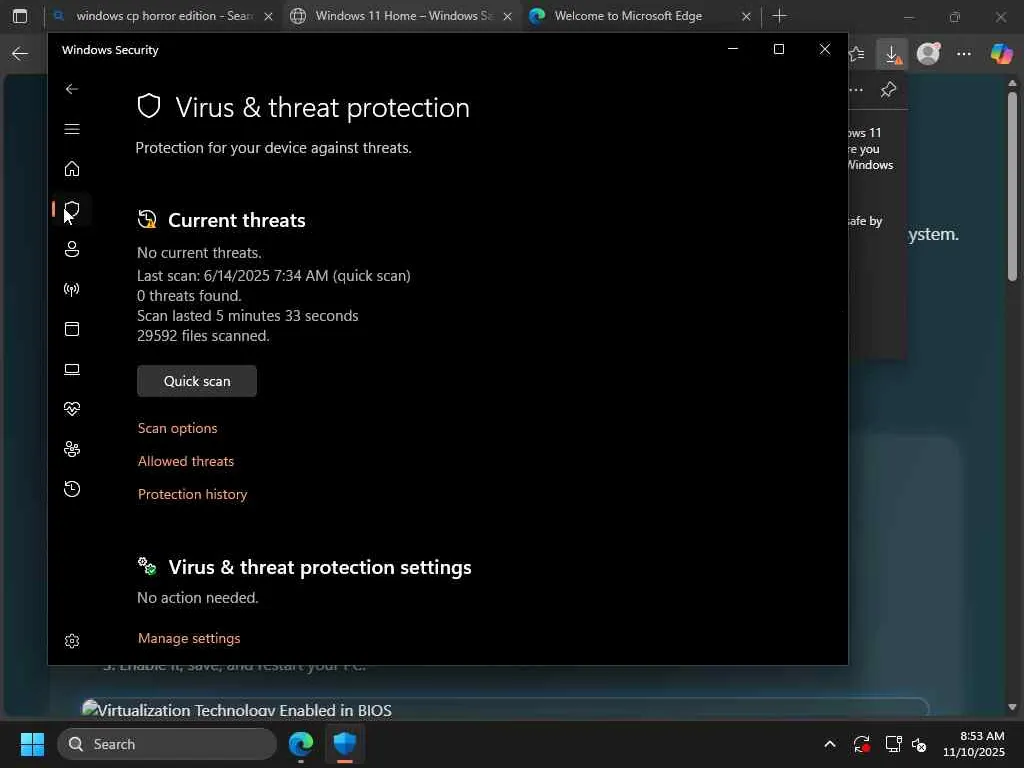Open more options in Edge downloads flyout
Image resolution: width=1024 pixels, height=768 pixels.
[856, 89]
